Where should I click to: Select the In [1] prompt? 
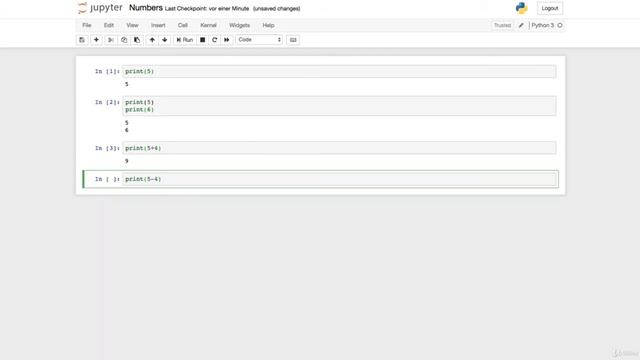pos(107,71)
